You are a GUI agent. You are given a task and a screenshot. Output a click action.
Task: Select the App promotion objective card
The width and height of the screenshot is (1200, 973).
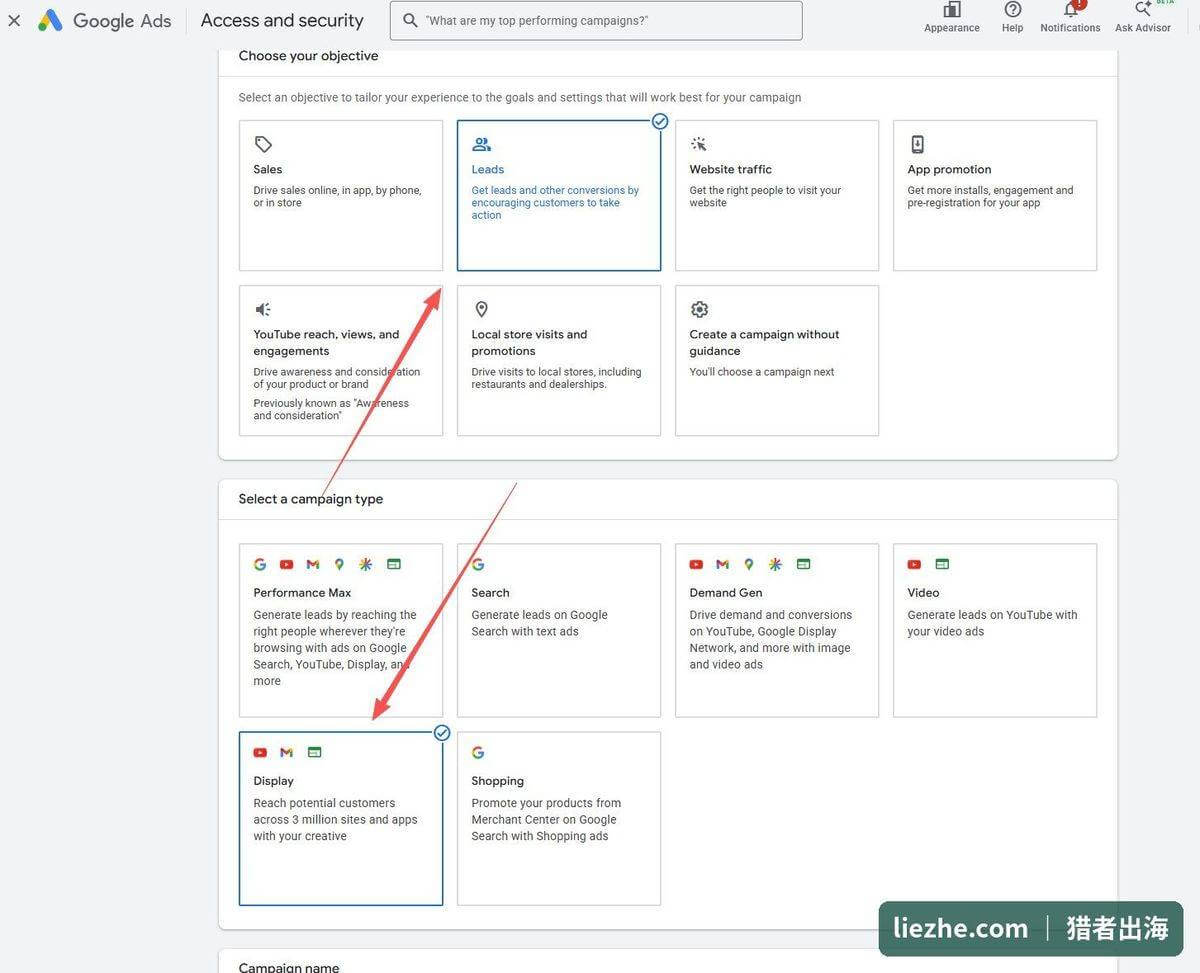pyautogui.click(x=995, y=195)
